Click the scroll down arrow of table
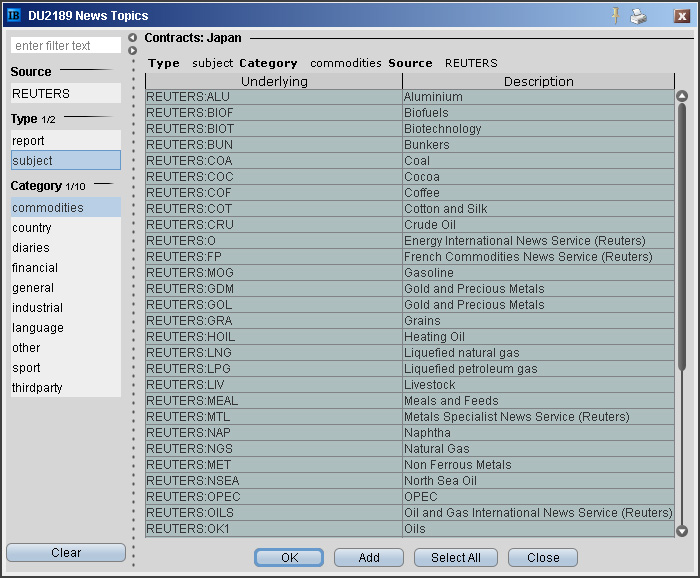Image resolution: width=700 pixels, height=578 pixels. coord(682,531)
